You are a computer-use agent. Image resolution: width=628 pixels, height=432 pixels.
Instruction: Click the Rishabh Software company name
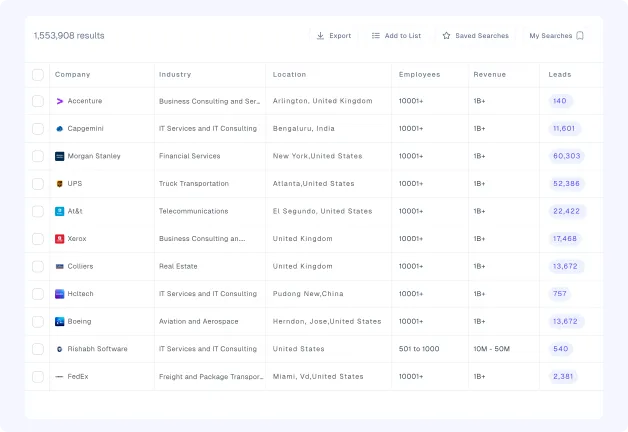pyautogui.click(x=97, y=349)
